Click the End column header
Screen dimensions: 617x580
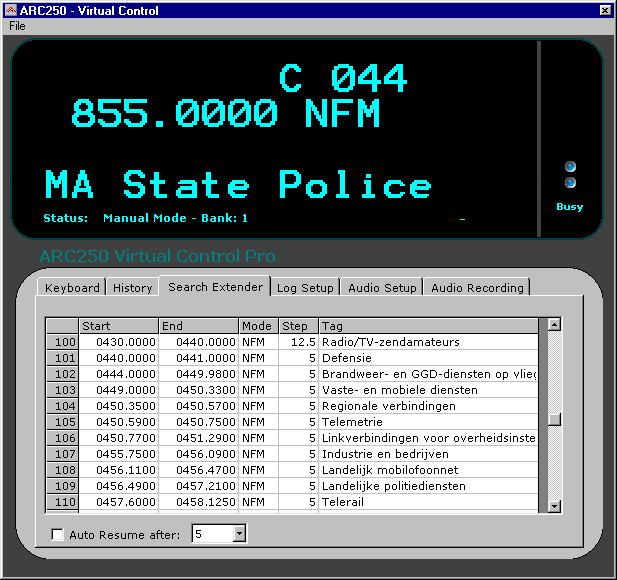pos(199,326)
